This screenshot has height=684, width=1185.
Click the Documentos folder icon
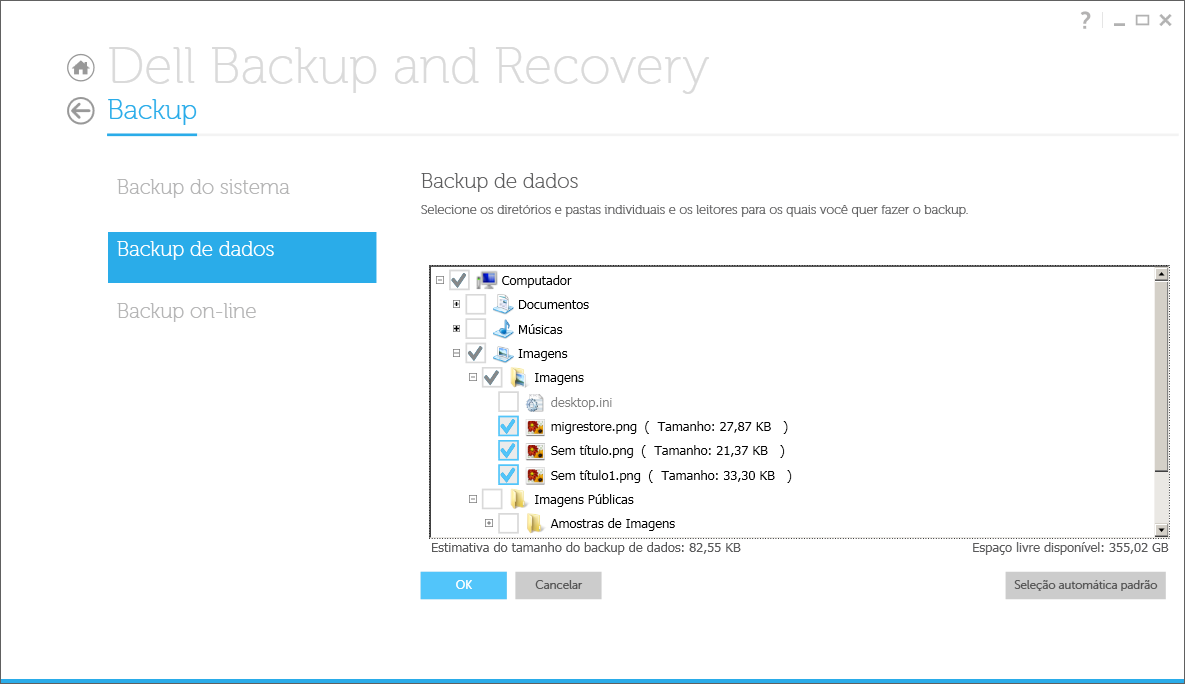503,305
